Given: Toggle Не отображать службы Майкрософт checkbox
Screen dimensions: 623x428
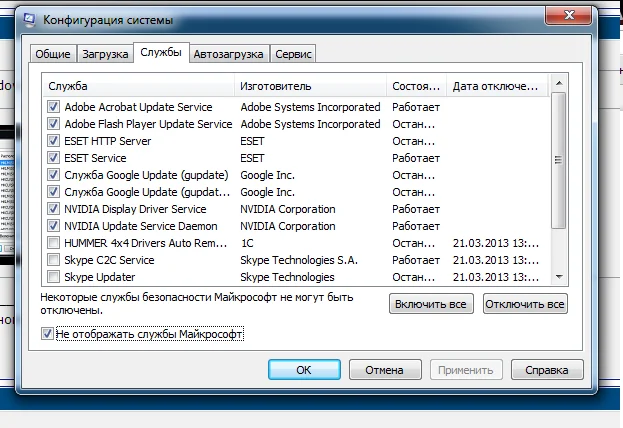Looking at the screenshot, I should (x=49, y=333).
